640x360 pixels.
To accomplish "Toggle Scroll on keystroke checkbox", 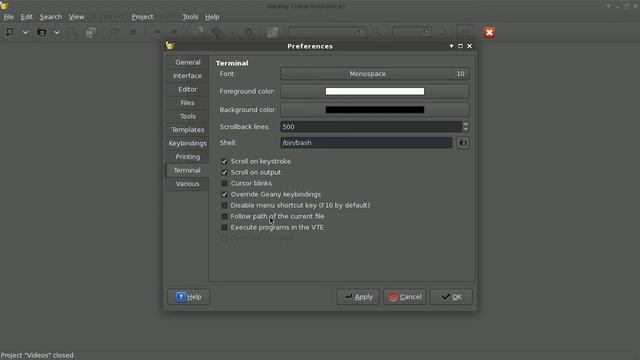I will coord(224,161).
